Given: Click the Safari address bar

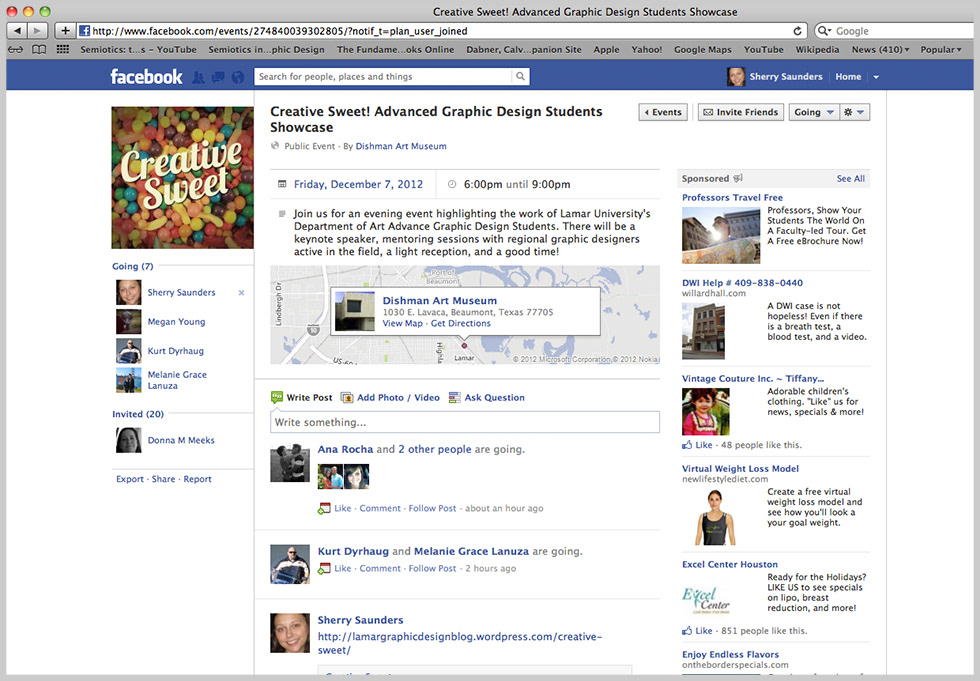Looking at the screenshot, I should point(441,31).
